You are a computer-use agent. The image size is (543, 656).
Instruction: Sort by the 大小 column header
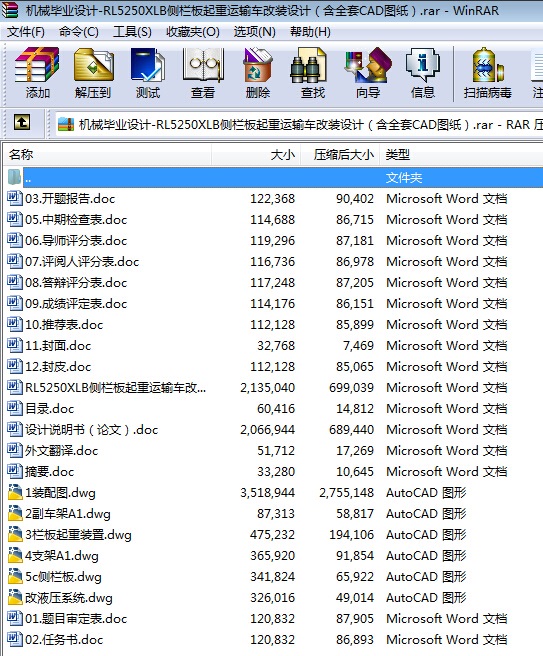pyautogui.click(x=256, y=155)
